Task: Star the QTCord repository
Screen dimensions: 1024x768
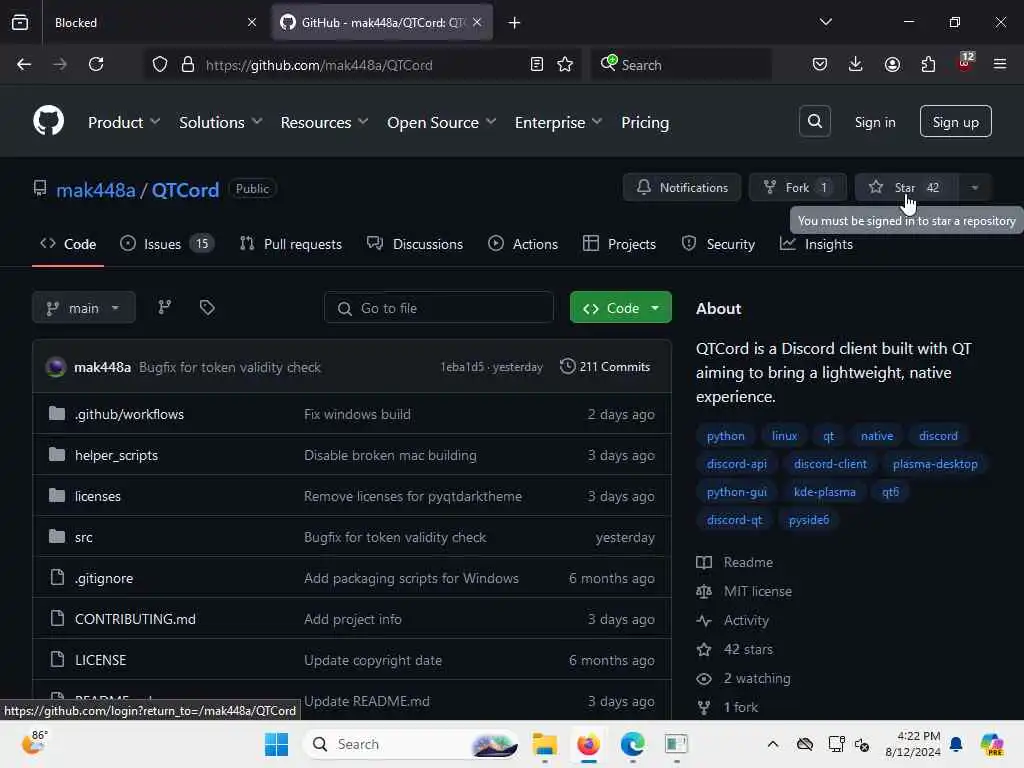Action: pos(906,188)
